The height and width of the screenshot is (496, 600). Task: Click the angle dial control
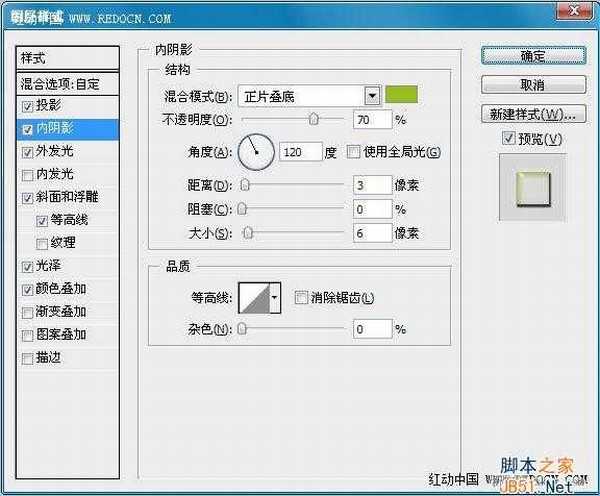(x=257, y=152)
